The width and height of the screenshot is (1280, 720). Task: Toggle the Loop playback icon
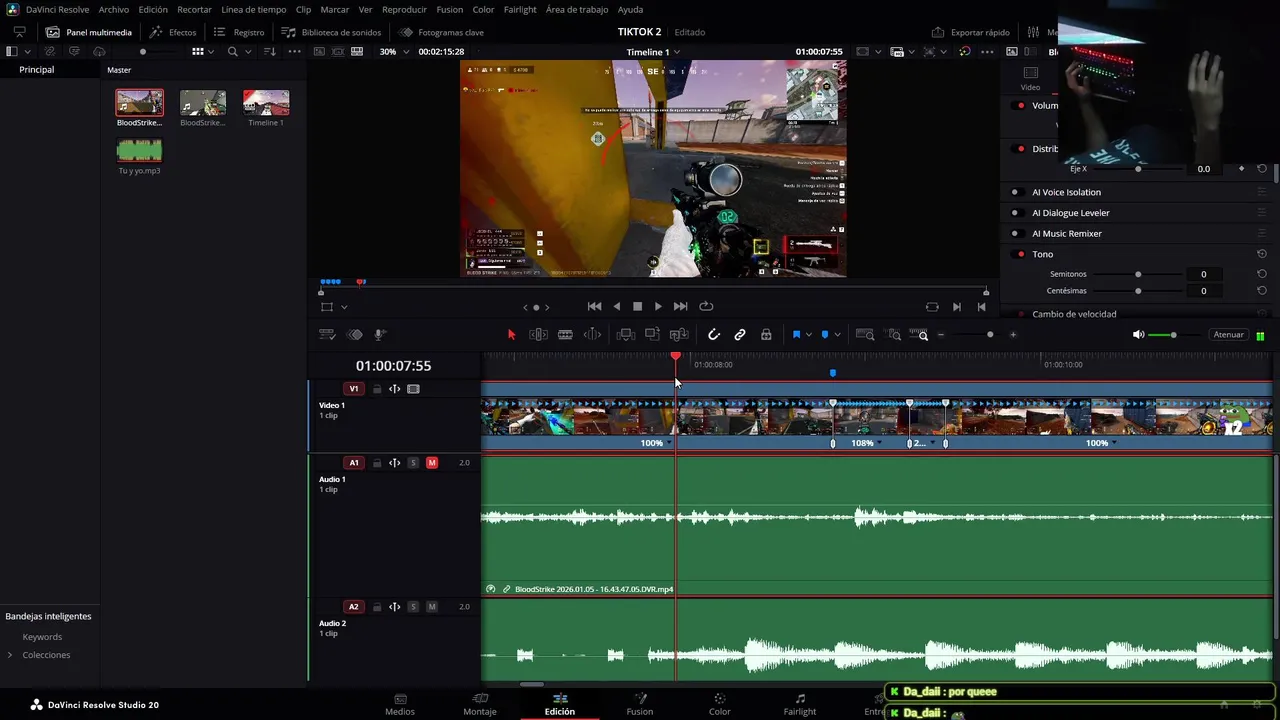[x=706, y=306]
